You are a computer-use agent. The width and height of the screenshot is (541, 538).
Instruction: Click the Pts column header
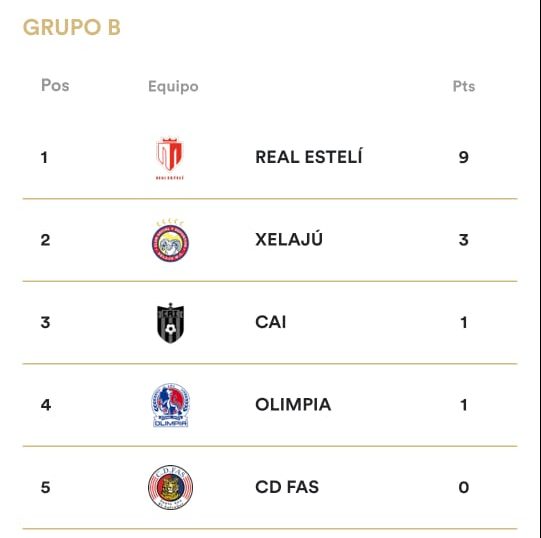464,86
